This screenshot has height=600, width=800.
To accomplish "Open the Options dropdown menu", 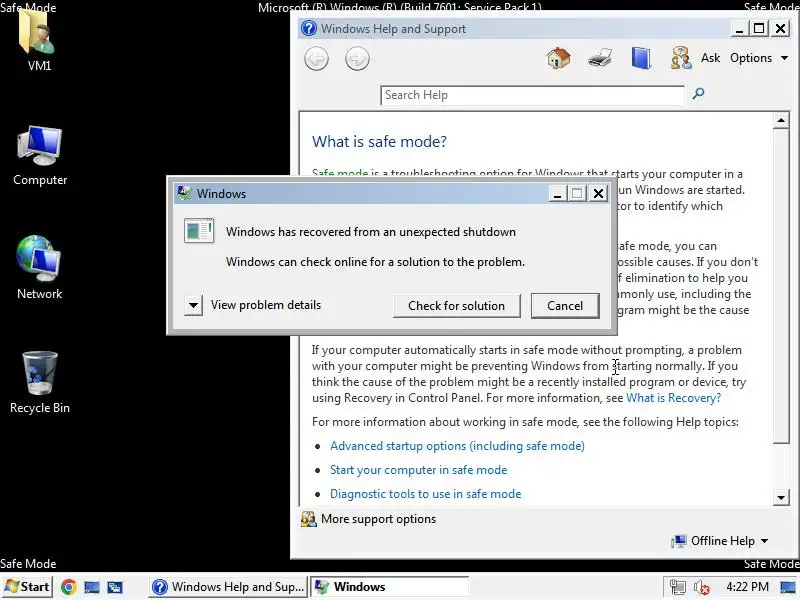I will (x=759, y=58).
